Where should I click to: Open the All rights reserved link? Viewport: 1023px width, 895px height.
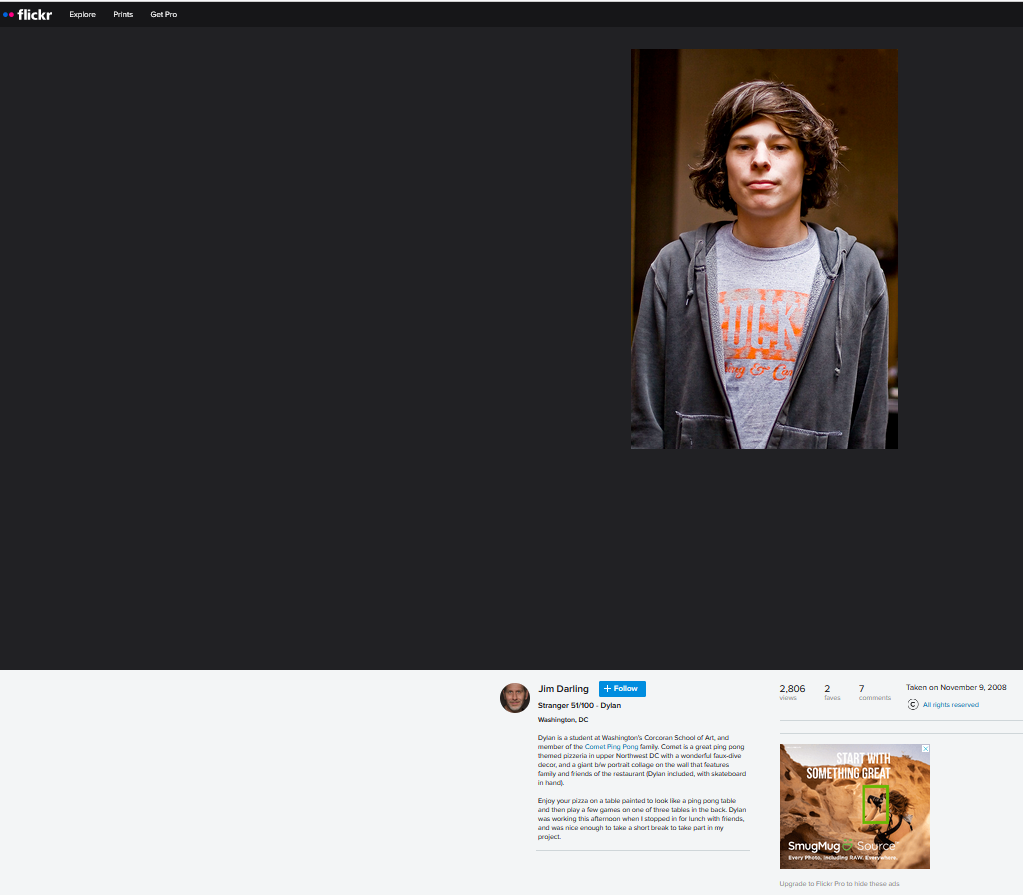(951, 705)
